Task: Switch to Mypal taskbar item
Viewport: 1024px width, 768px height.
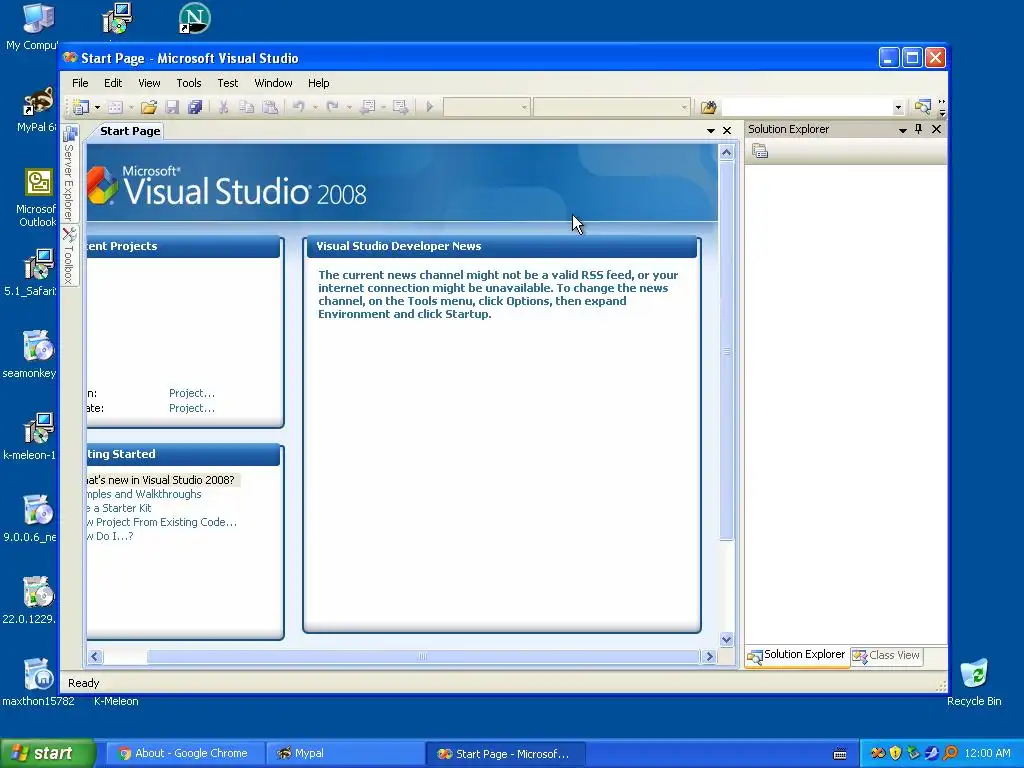Action: (x=345, y=754)
